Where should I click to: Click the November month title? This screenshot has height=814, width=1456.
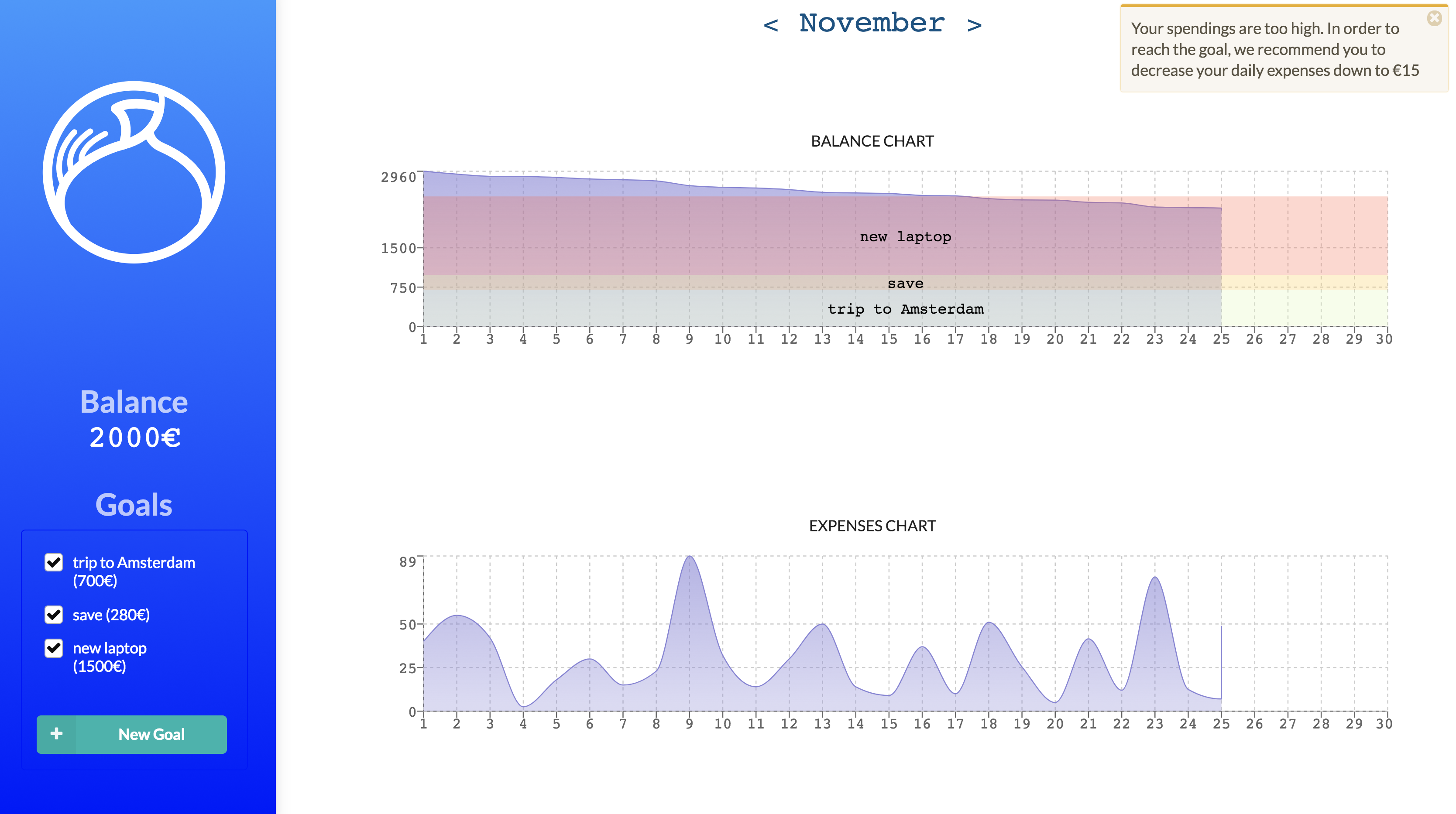click(872, 24)
